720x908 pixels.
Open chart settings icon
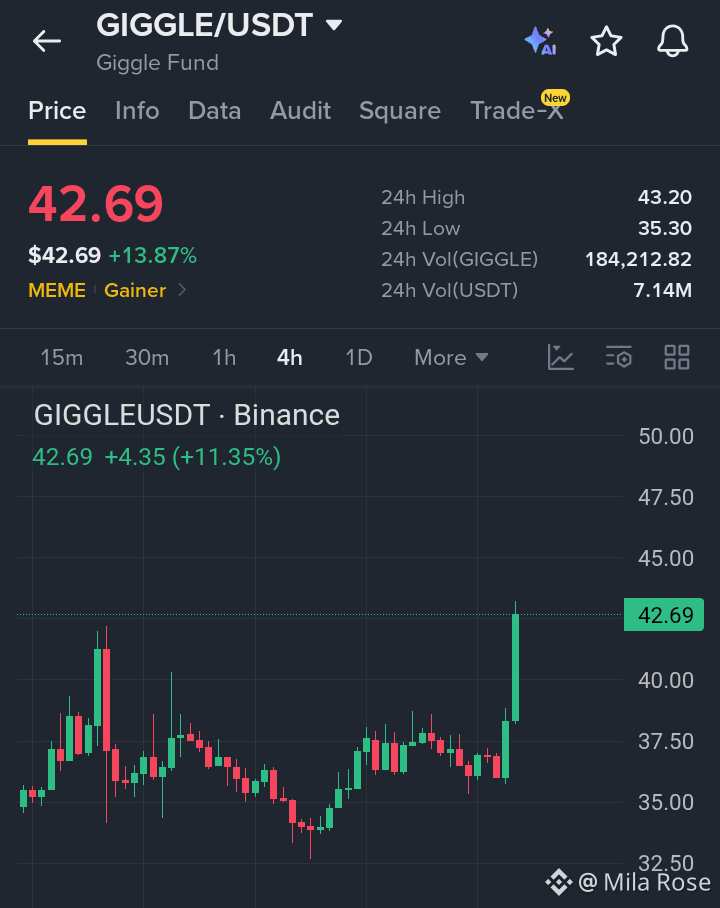[619, 357]
